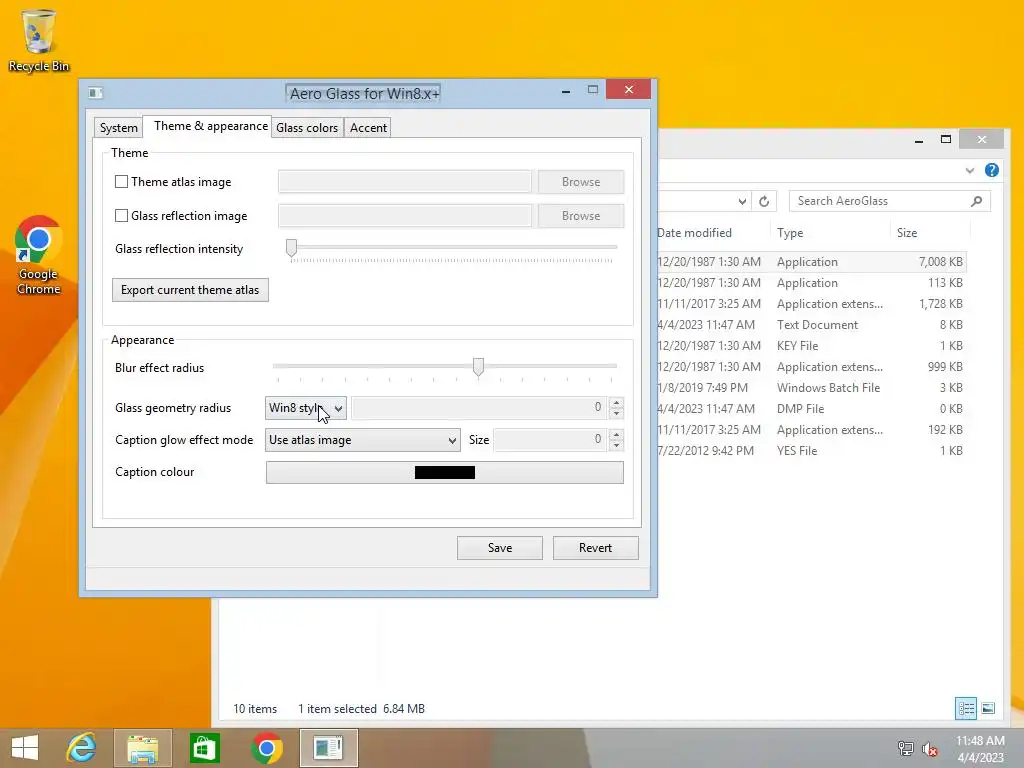Select the Windows Batch File row

(x=812, y=388)
